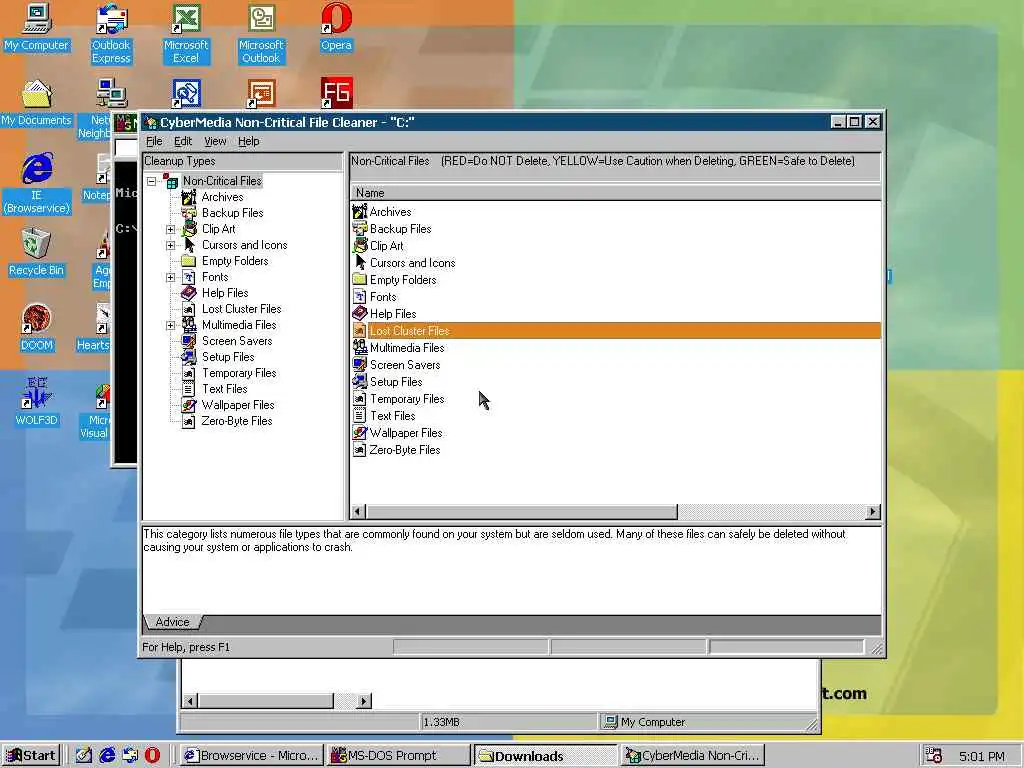Select Text Files in the tree
The image size is (1024, 768).
(224, 389)
